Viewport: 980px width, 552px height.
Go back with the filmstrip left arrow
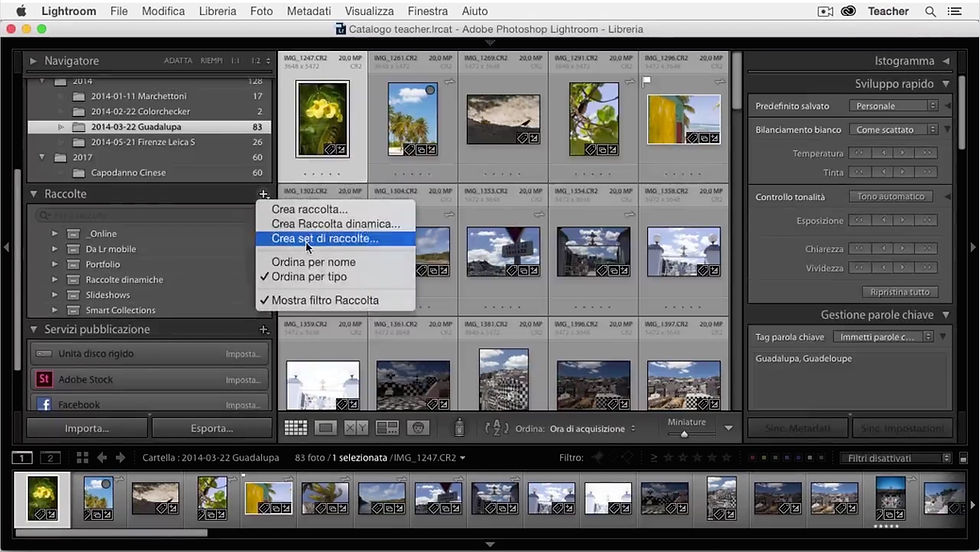click(102, 458)
